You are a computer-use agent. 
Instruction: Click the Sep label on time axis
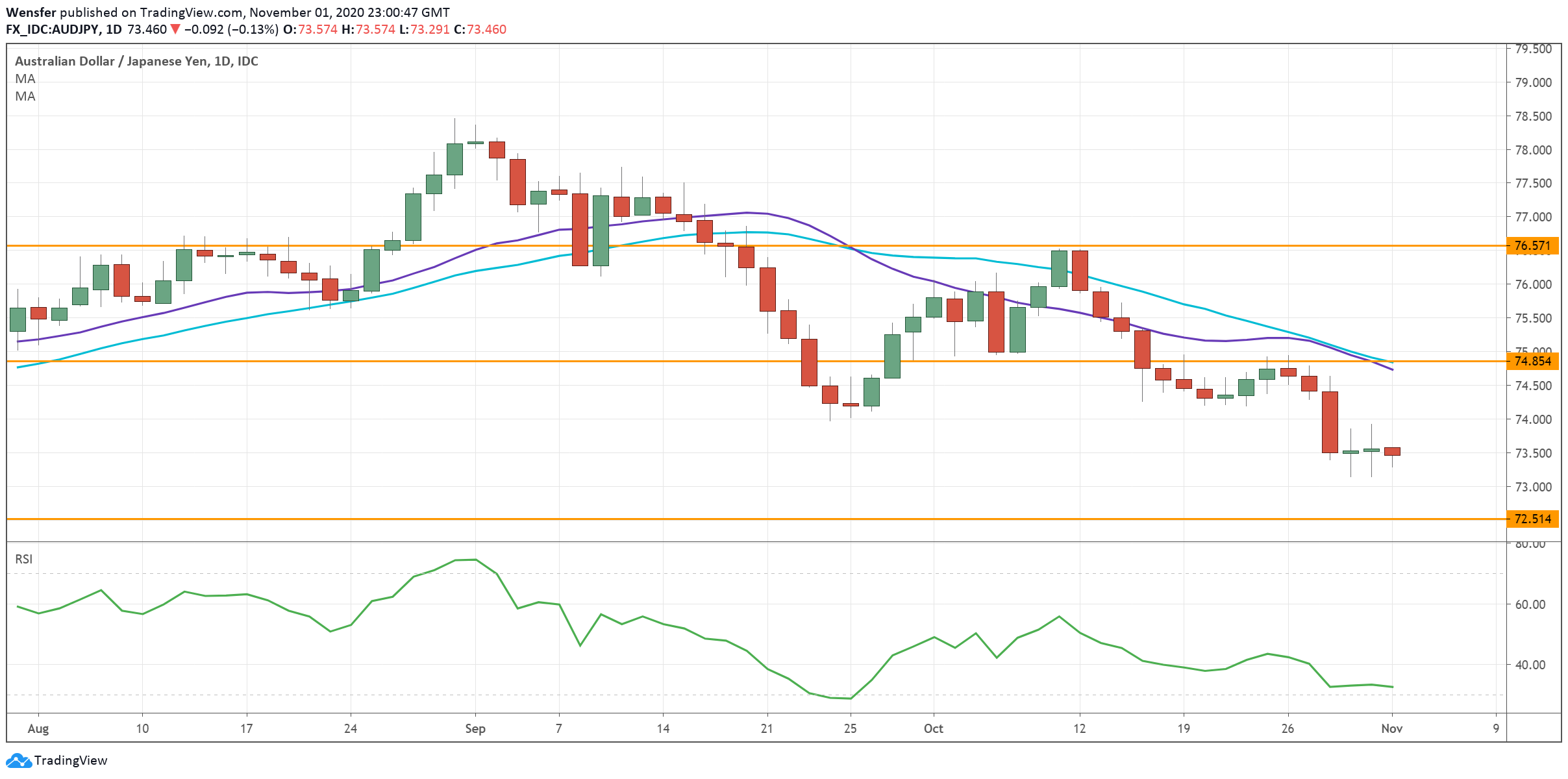[x=475, y=728]
